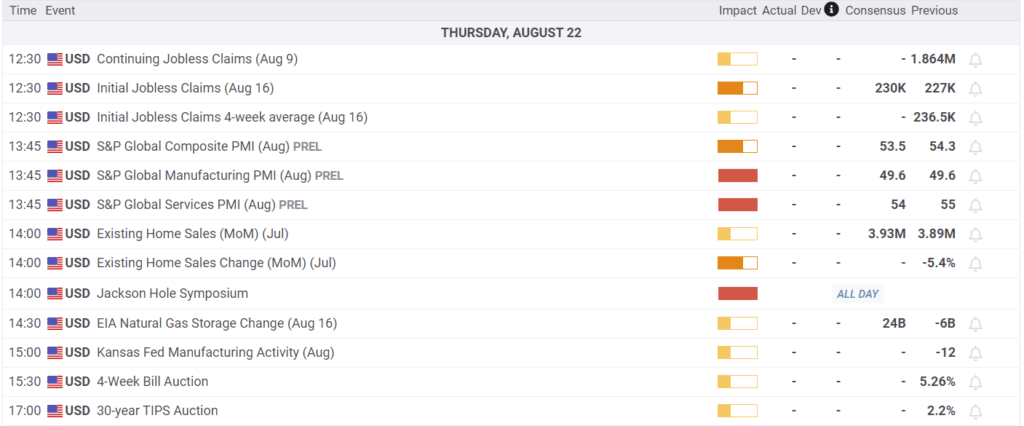Click bell icon for 30-year TIPS Auction
Screen dimensions: 1024x426
click(975, 411)
